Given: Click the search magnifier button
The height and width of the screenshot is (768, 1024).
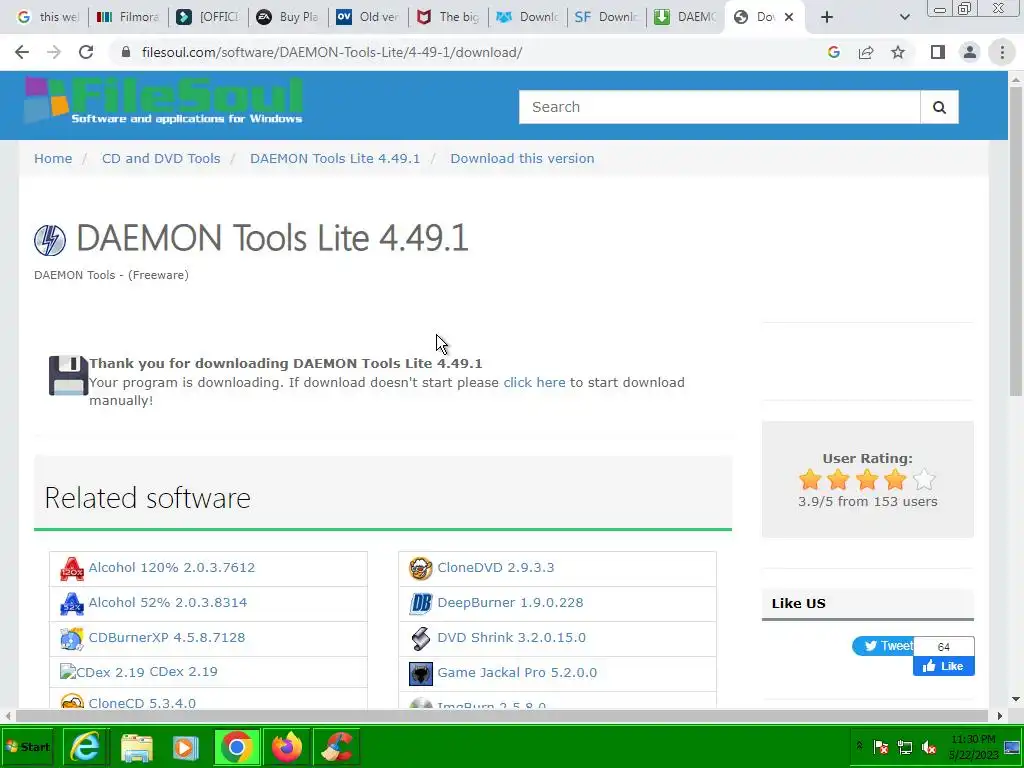Looking at the screenshot, I should point(939,107).
